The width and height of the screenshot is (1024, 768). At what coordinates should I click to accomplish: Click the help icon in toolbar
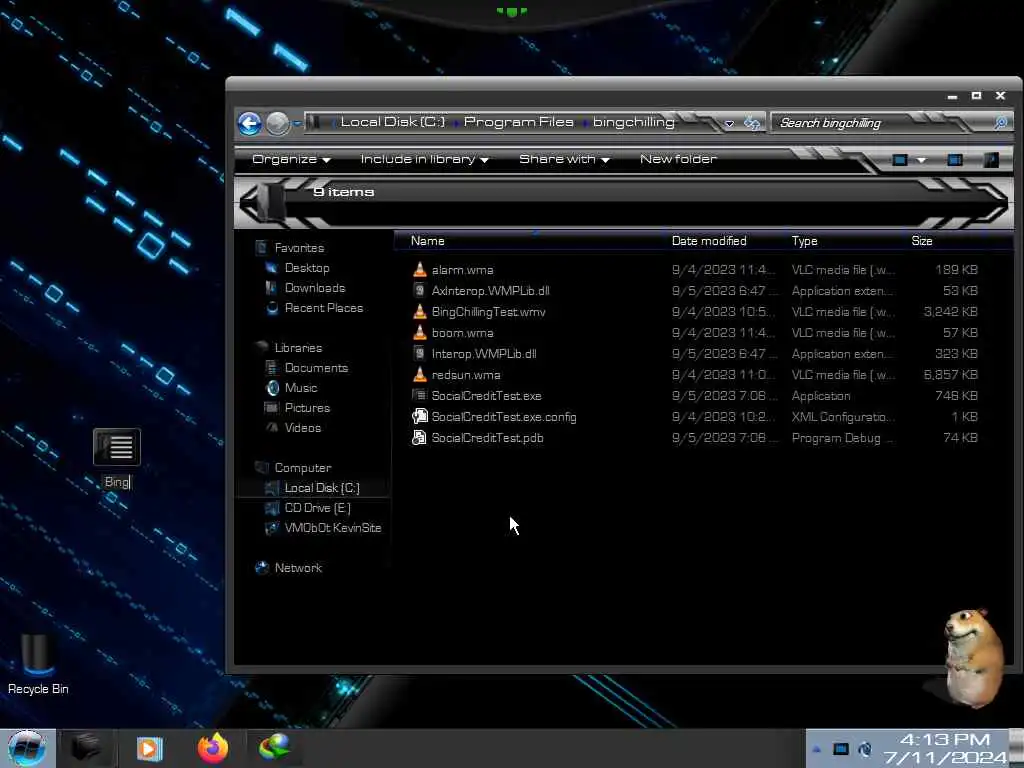point(991,159)
